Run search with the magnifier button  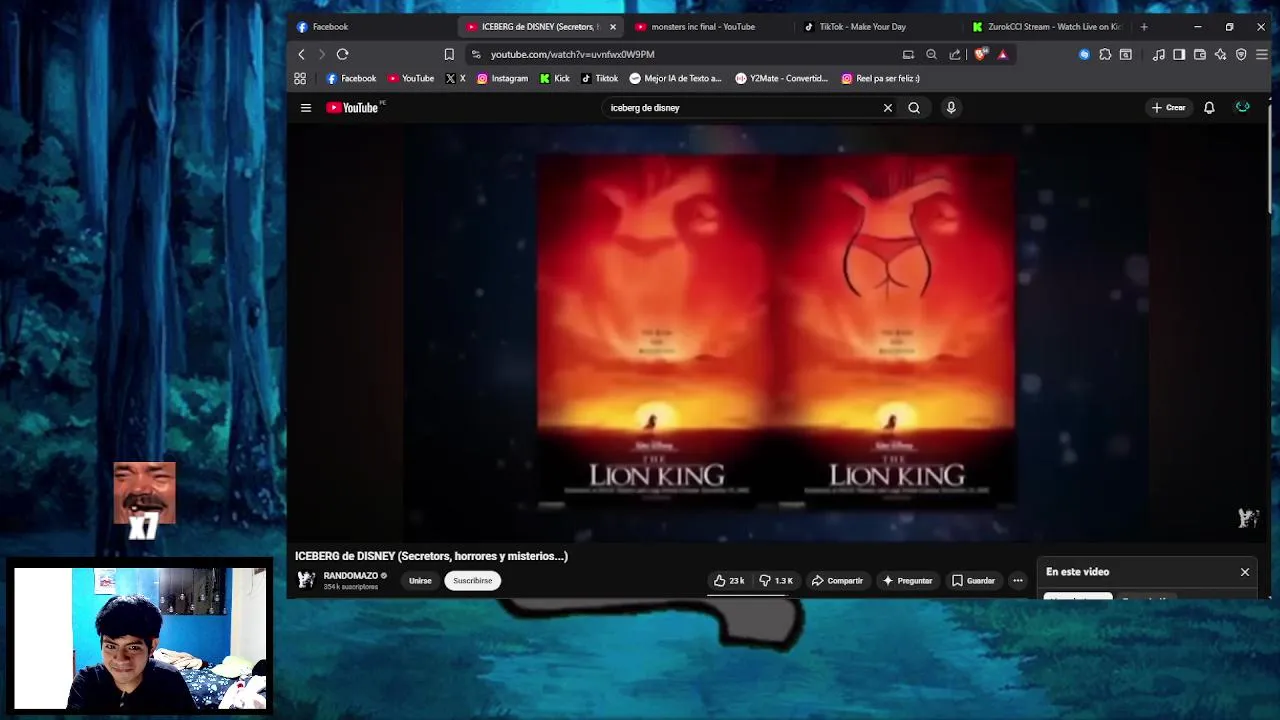[914, 108]
